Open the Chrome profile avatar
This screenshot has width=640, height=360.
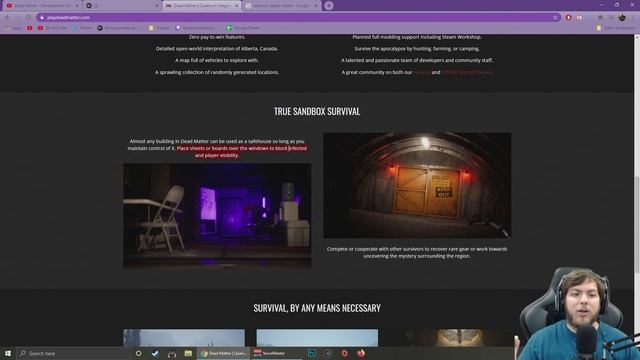coord(622,18)
